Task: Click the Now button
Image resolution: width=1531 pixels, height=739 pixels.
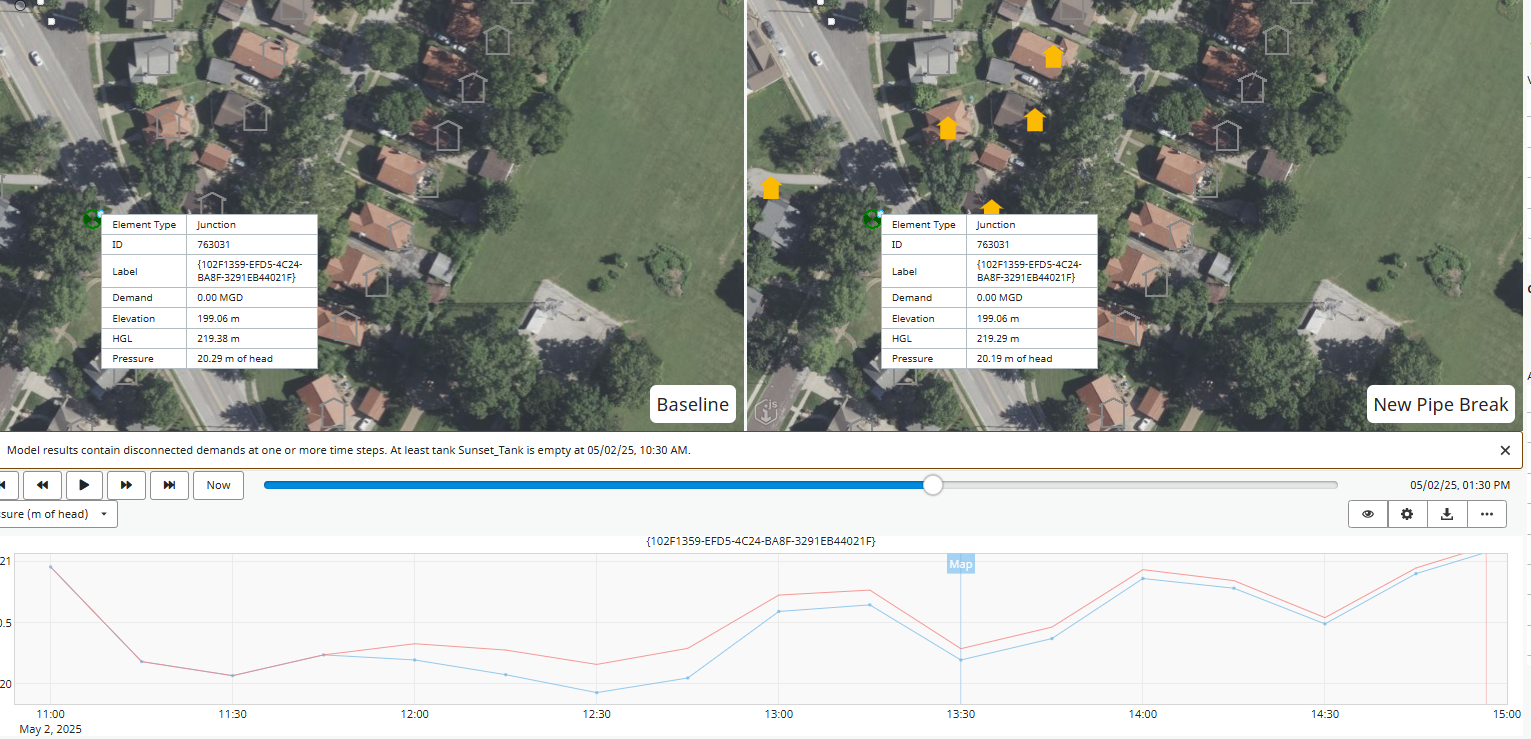Action: 218,485
